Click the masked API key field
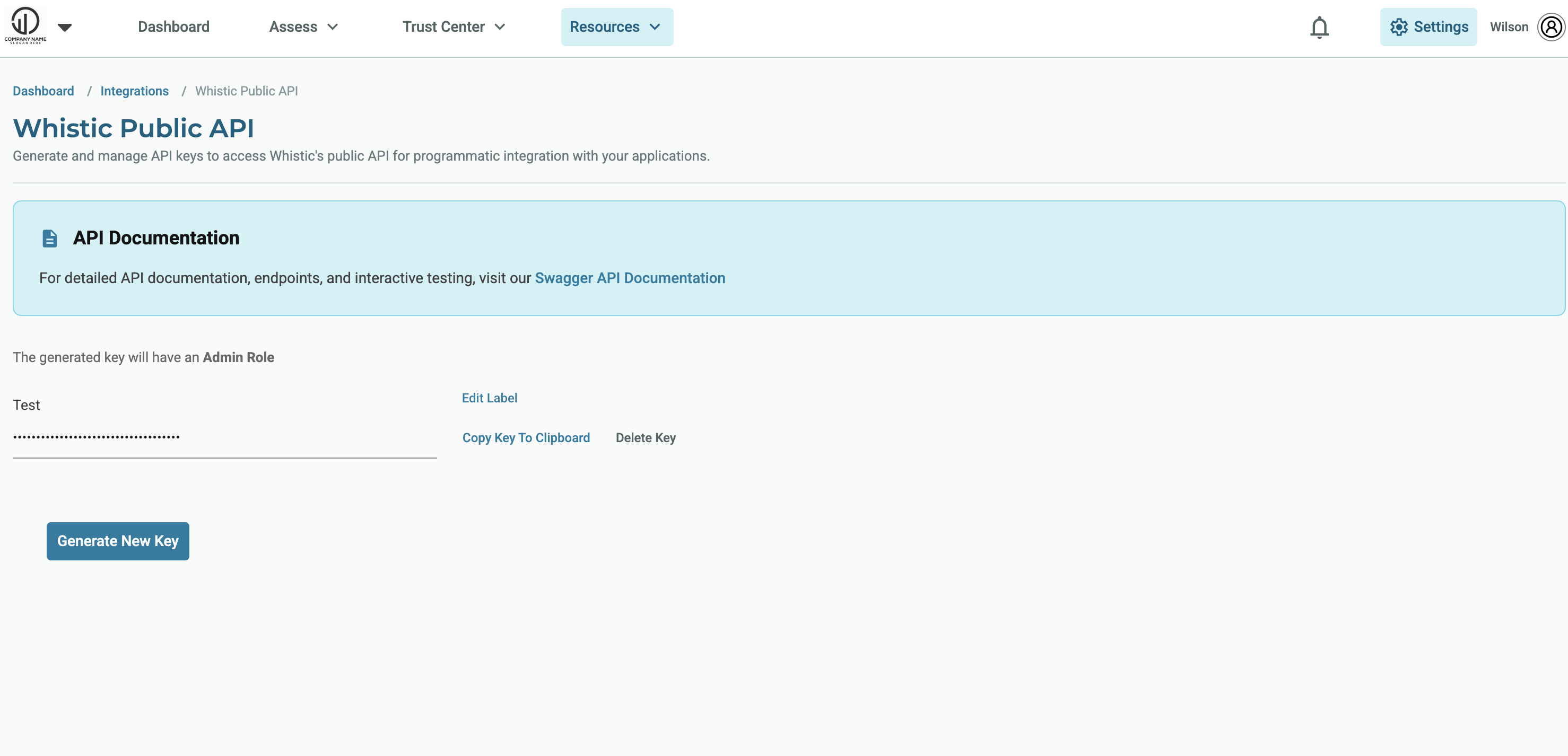This screenshot has height=756, width=1568. coord(224,437)
